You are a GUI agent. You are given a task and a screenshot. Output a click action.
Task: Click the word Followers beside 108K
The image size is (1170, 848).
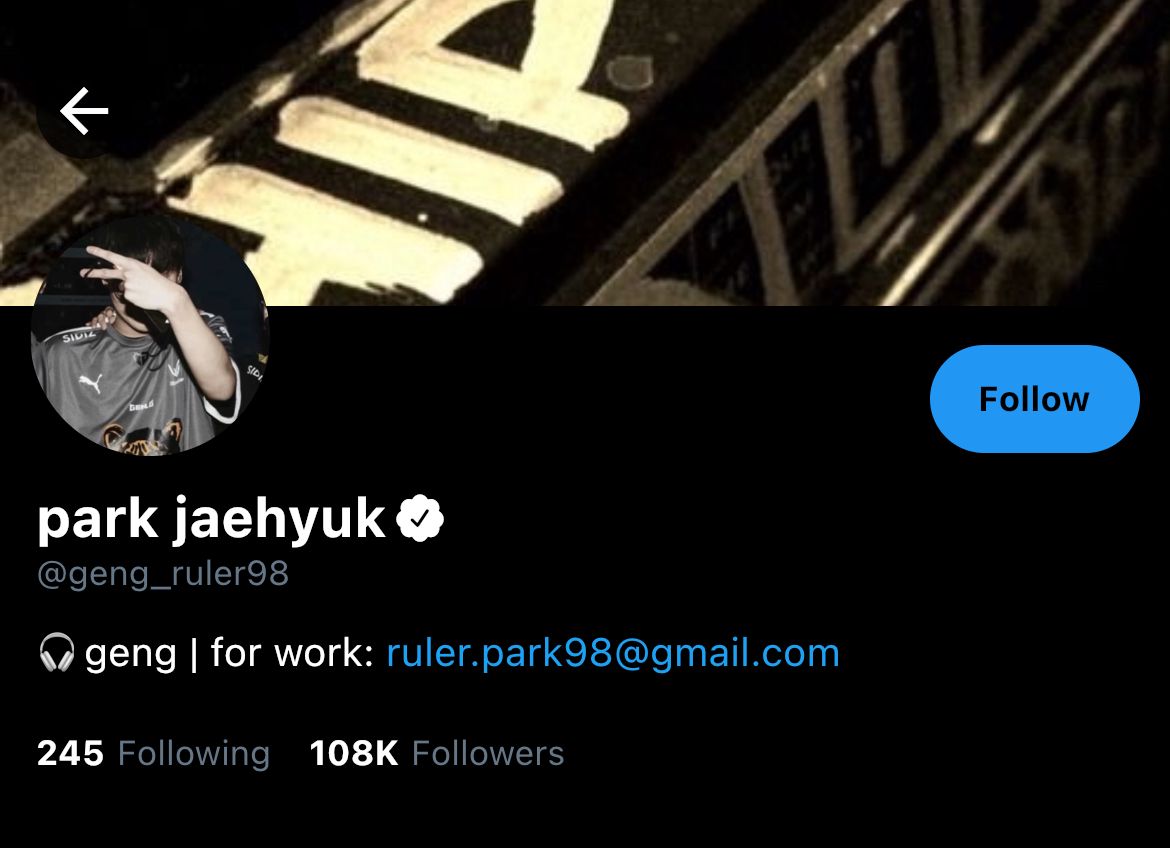(x=488, y=753)
